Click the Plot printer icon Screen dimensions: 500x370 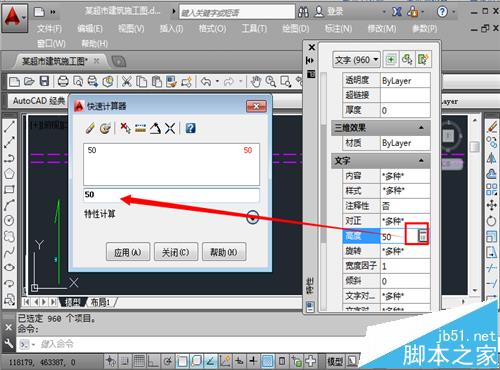(x=63, y=81)
